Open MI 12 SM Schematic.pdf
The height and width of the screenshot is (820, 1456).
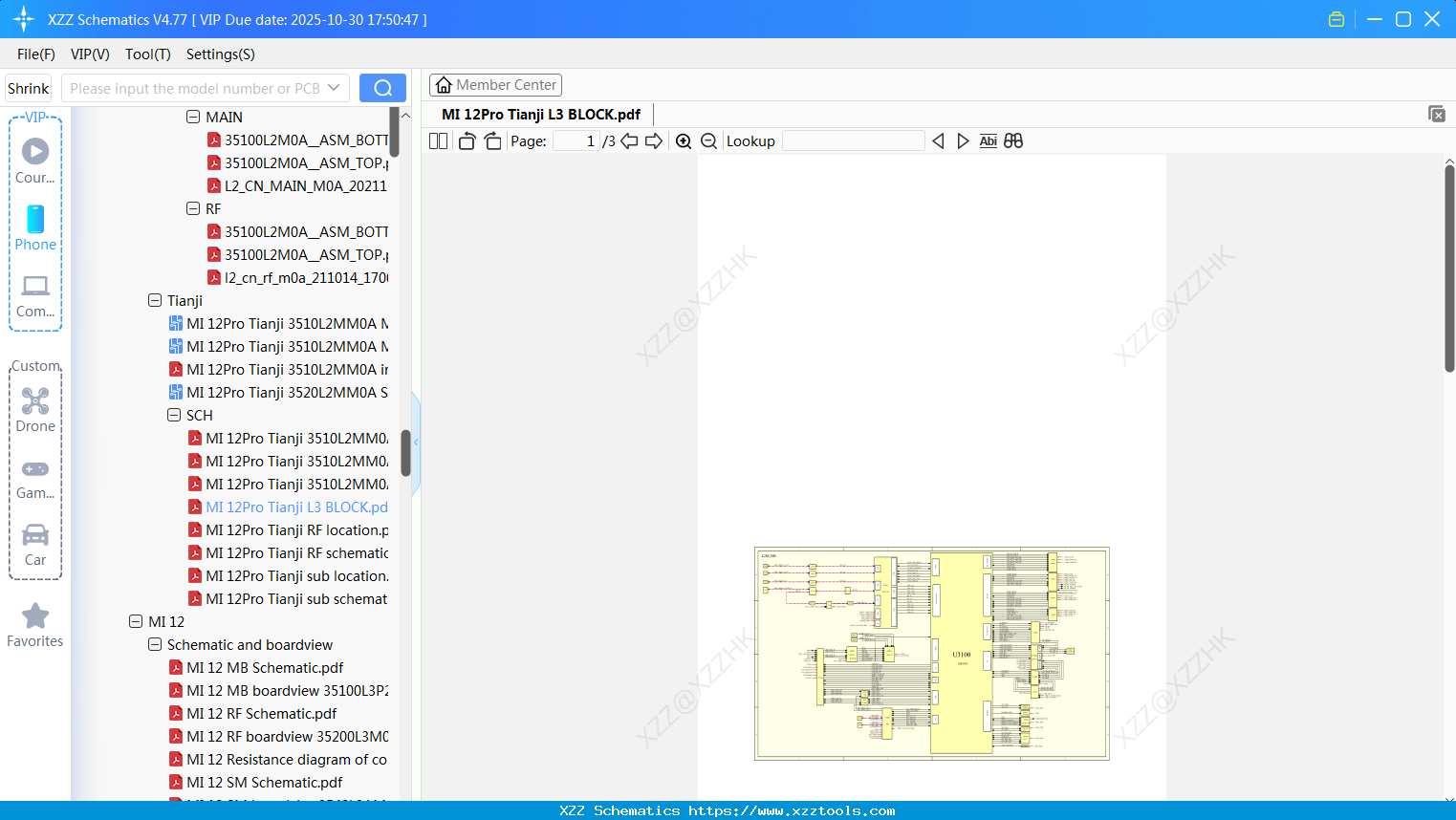(x=256, y=782)
